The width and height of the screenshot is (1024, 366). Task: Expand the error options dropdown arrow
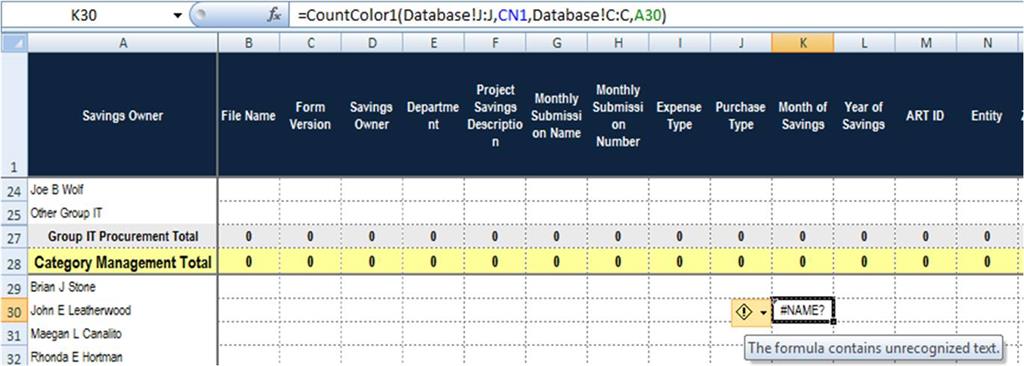coord(763,312)
